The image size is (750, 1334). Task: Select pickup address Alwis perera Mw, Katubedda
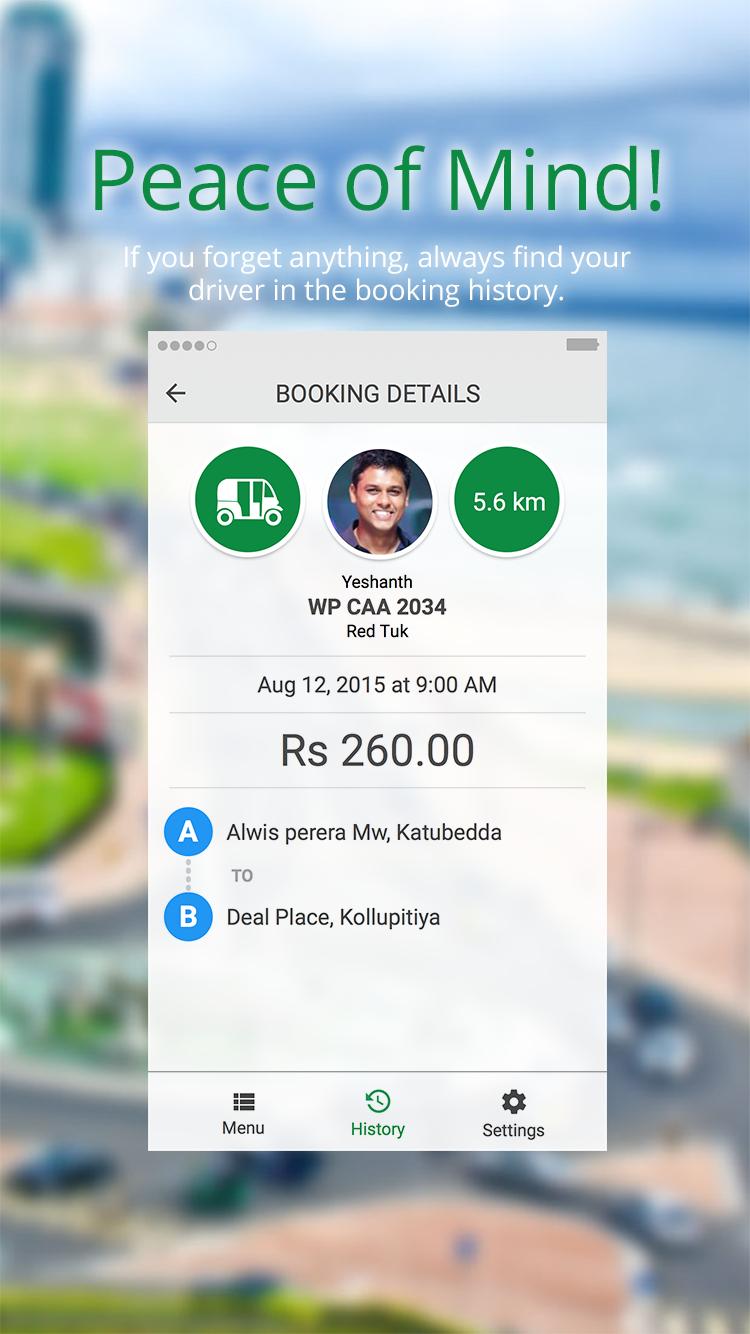click(x=364, y=832)
